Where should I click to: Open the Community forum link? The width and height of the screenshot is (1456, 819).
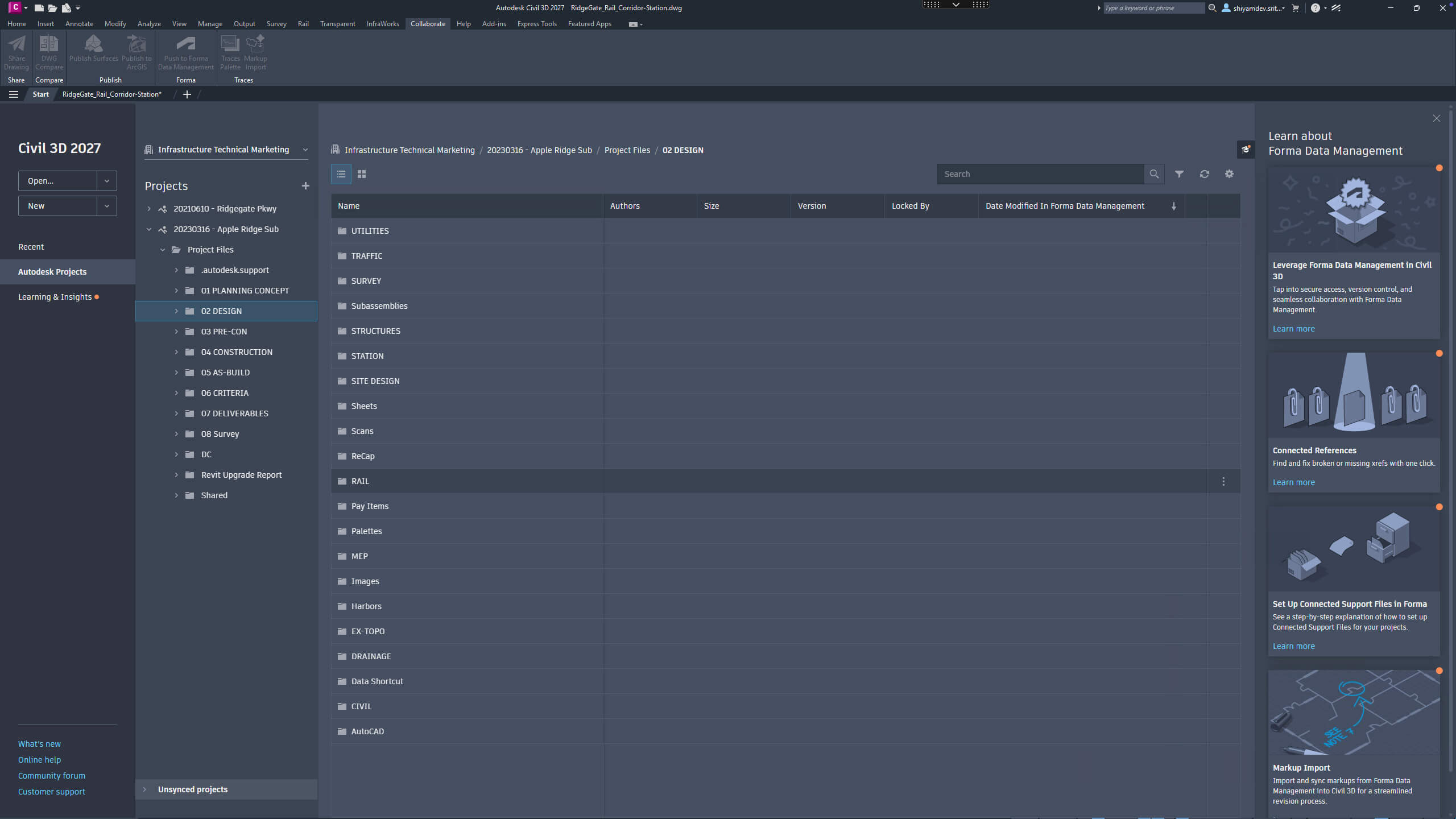pos(51,776)
